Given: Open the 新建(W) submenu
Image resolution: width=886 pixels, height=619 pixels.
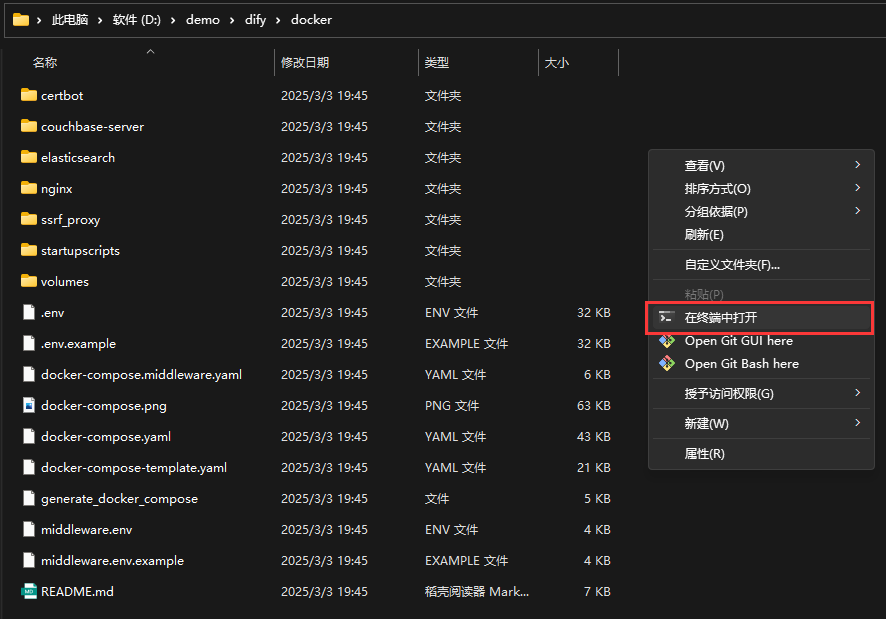Looking at the screenshot, I should pyautogui.click(x=706, y=424).
